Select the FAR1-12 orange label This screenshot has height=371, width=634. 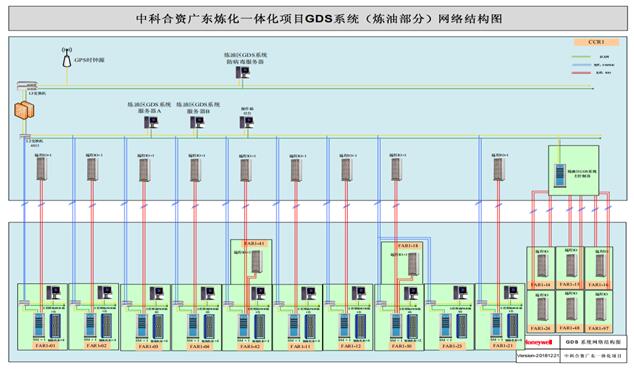[350, 346]
